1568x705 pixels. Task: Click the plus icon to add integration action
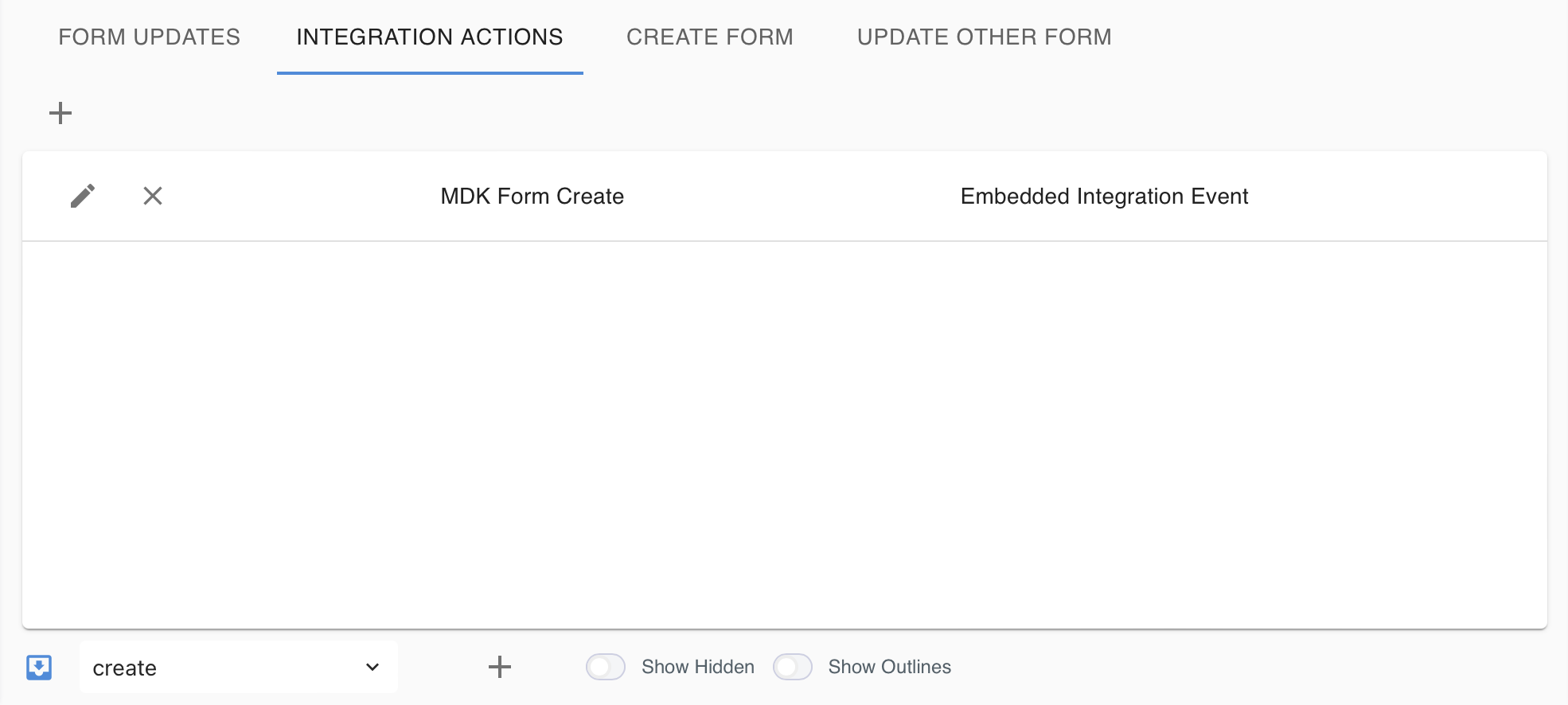point(60,113)
